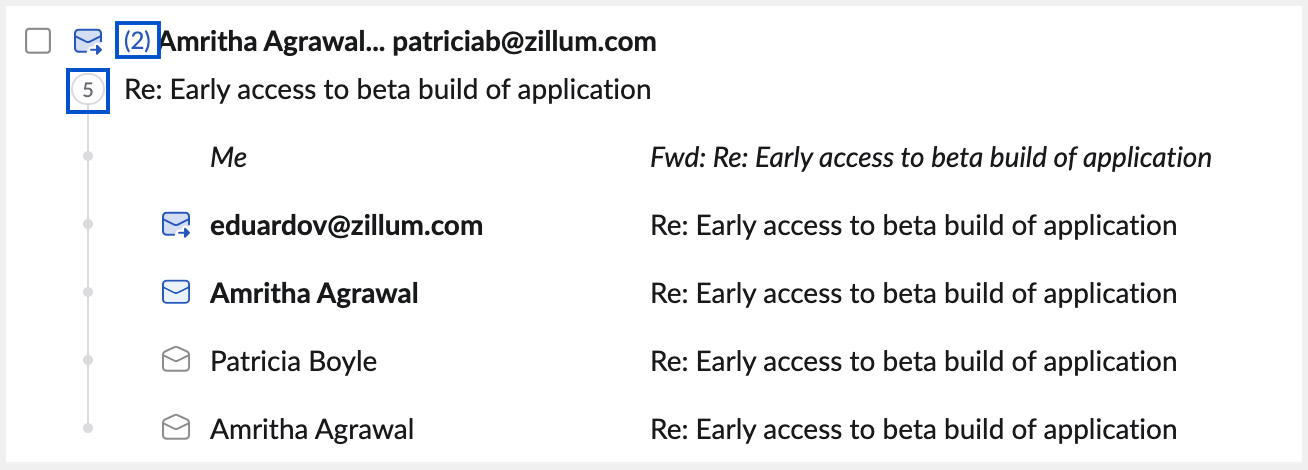Open the unread Amritha Agrawal message
Viewport: 1308px width, 470px height.
[x=314, y=293]
